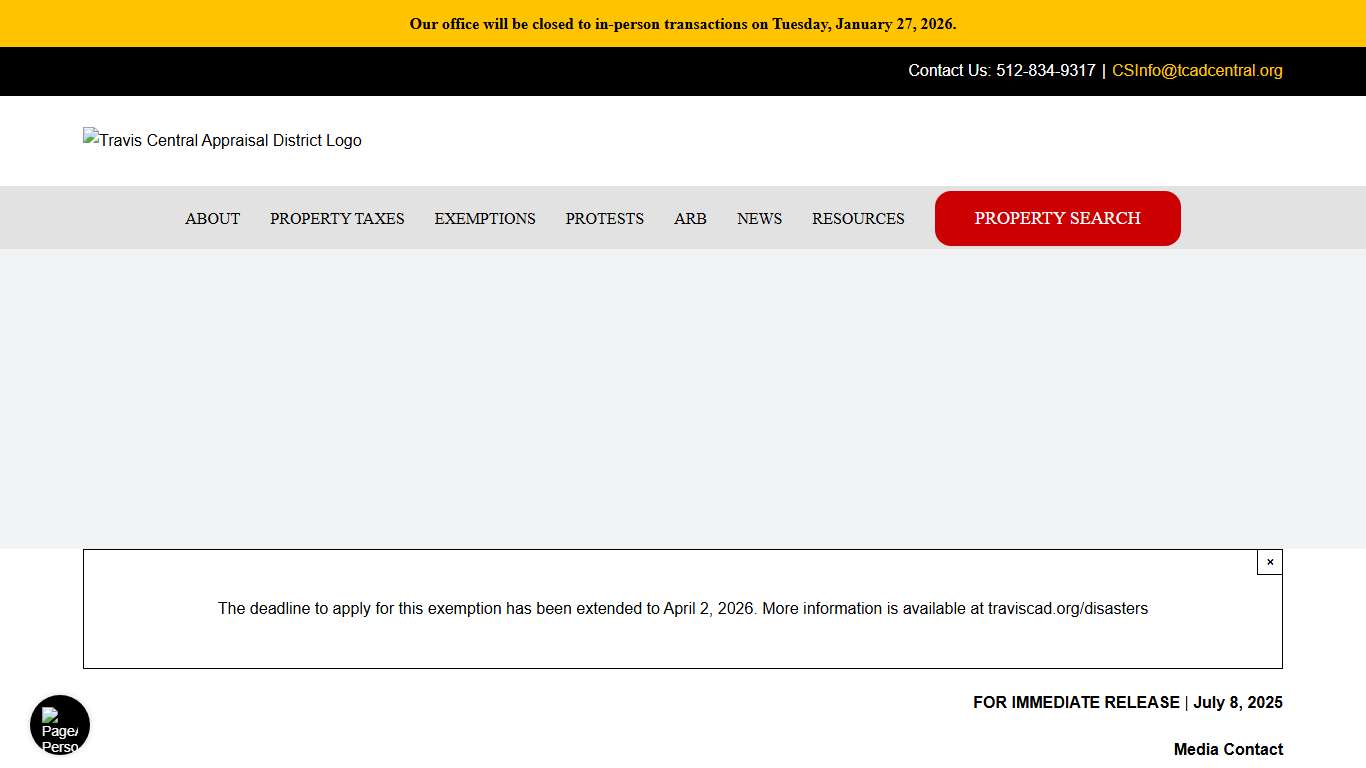1366x768 pixels.
Task: Open the Page Assist accessibility widget
Action: coord(60,725)
